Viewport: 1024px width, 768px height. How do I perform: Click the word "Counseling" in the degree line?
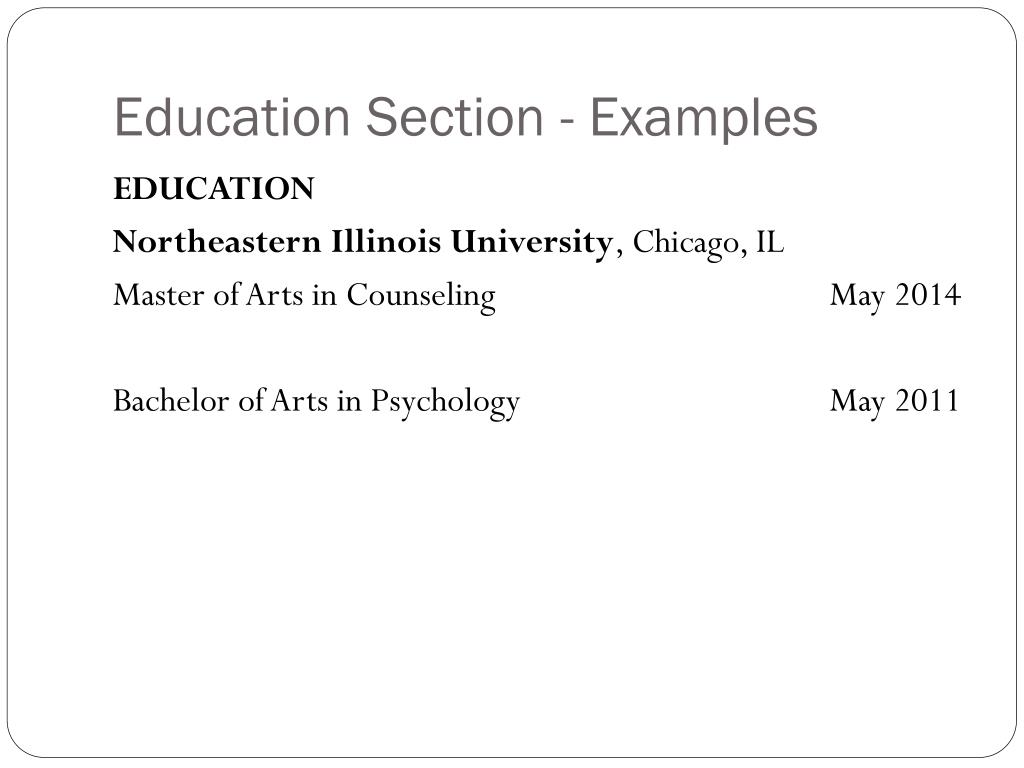[x=421, y=297]
